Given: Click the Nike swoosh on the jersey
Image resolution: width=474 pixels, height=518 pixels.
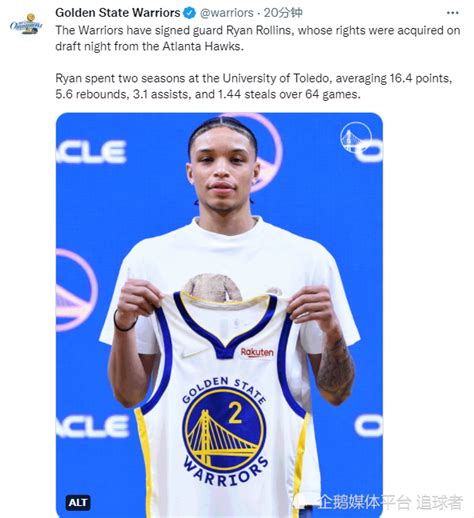Looking at the screenshot, I should pos(192,354).
